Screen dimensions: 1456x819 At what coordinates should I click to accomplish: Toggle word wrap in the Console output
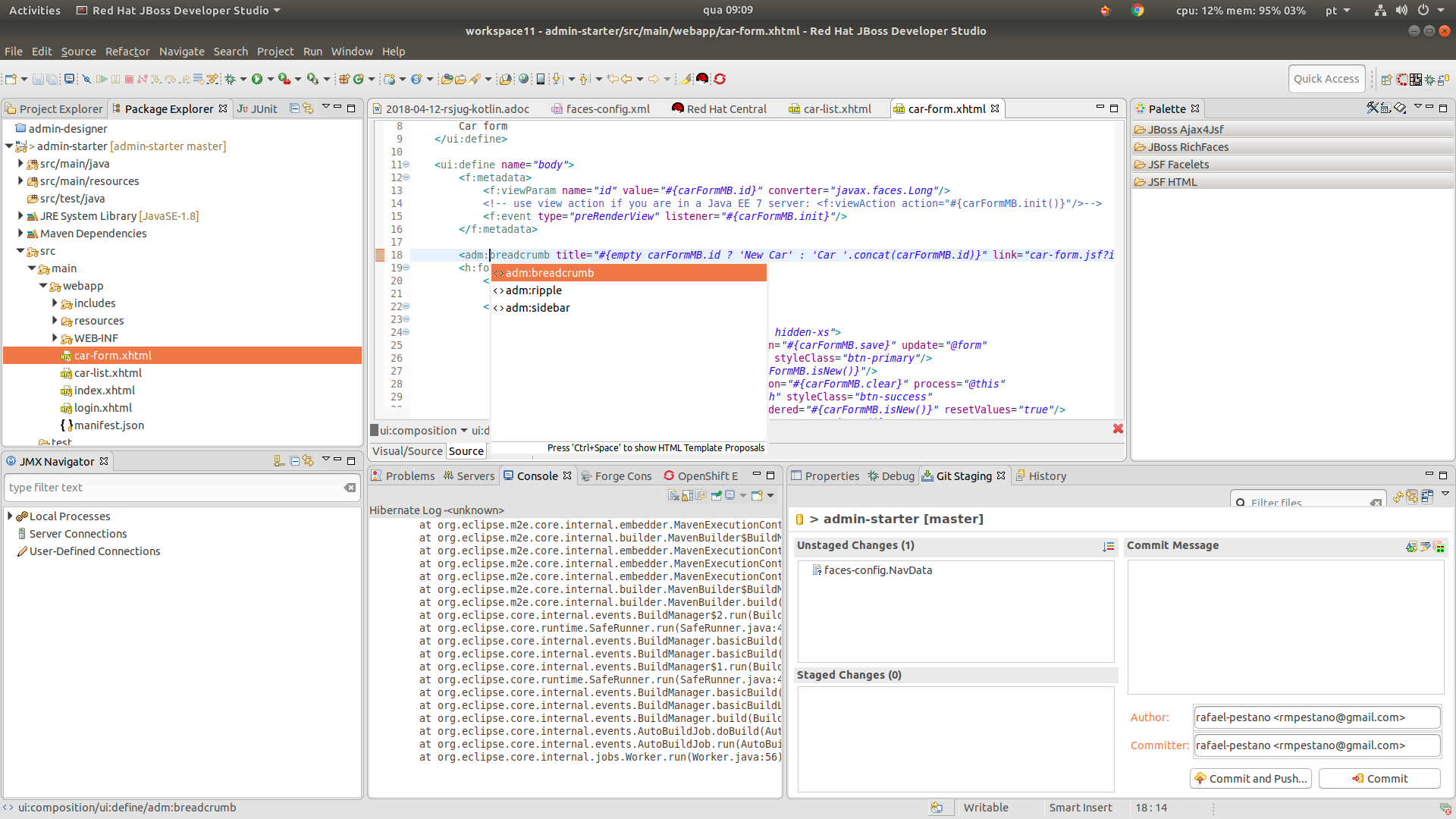701,494
